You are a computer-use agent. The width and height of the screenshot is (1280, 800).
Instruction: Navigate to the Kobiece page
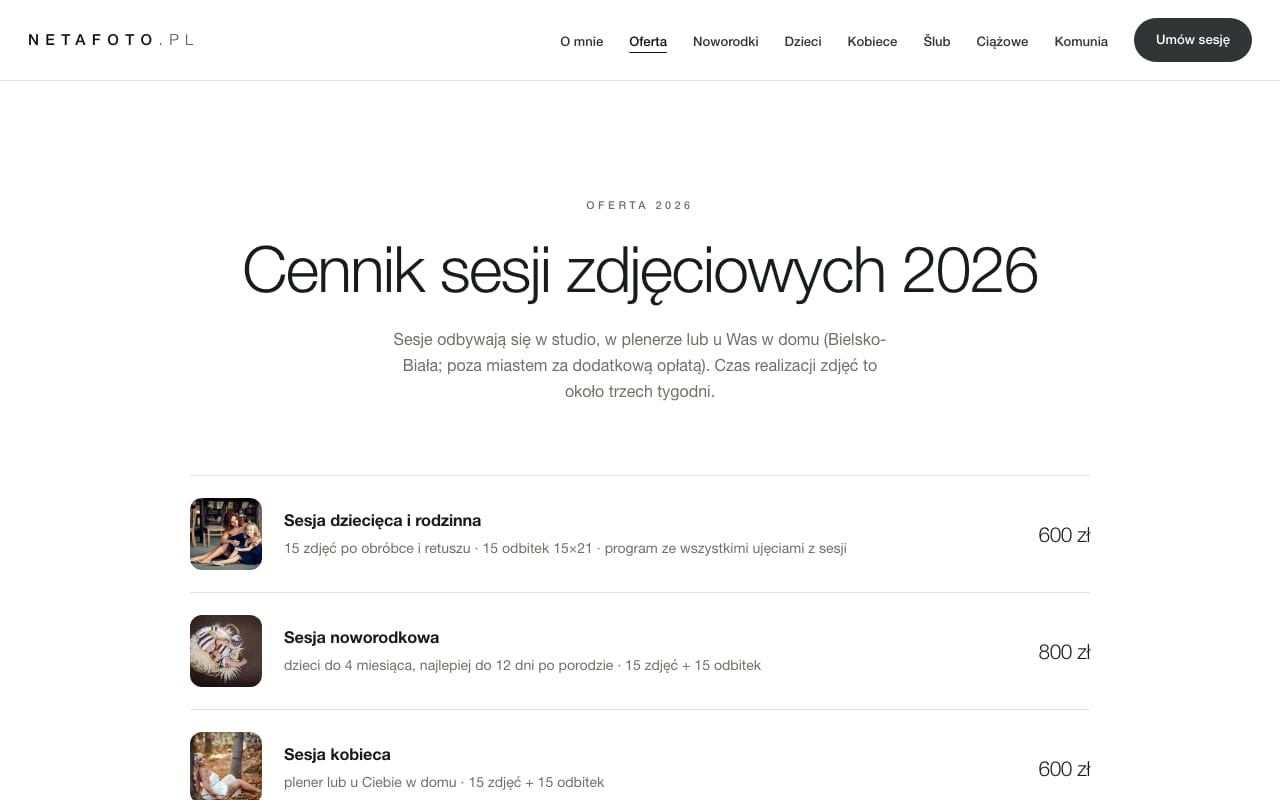tap(872, 41)
